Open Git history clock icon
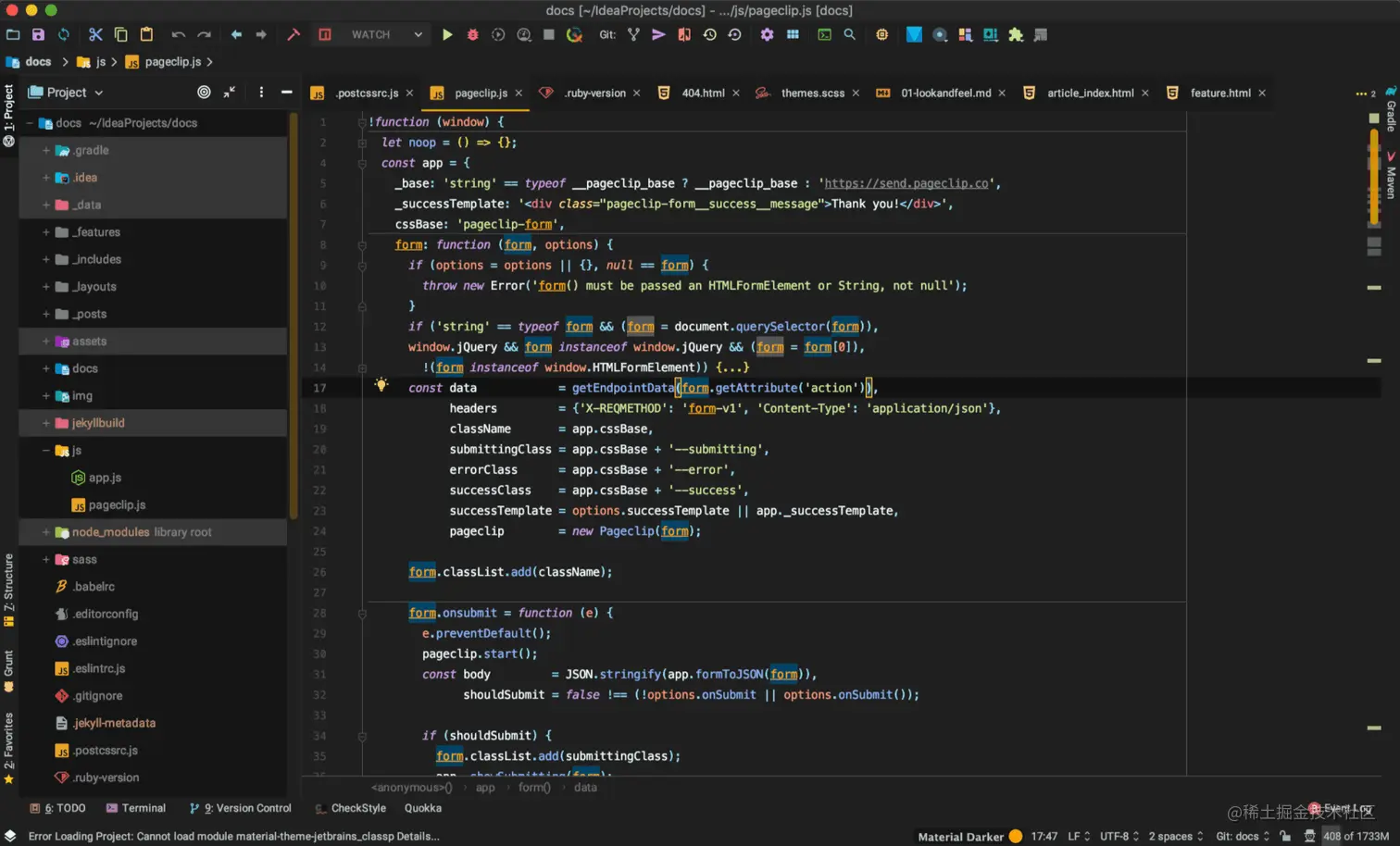This screenshot has height=846, width=1400. 709,34
